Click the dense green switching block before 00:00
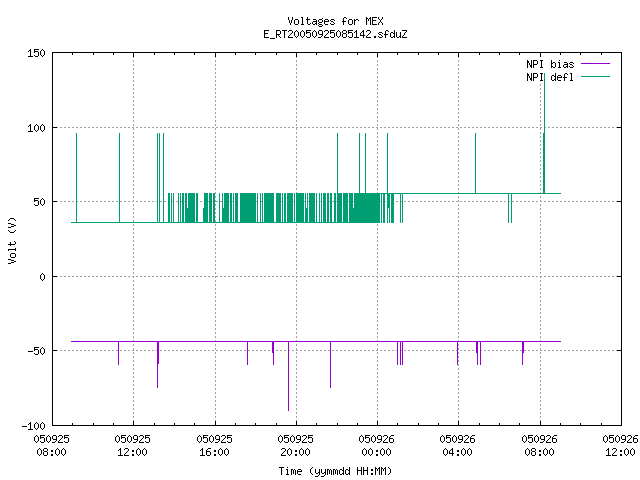This screenshot has width=640, height=480. click(367, 208)
